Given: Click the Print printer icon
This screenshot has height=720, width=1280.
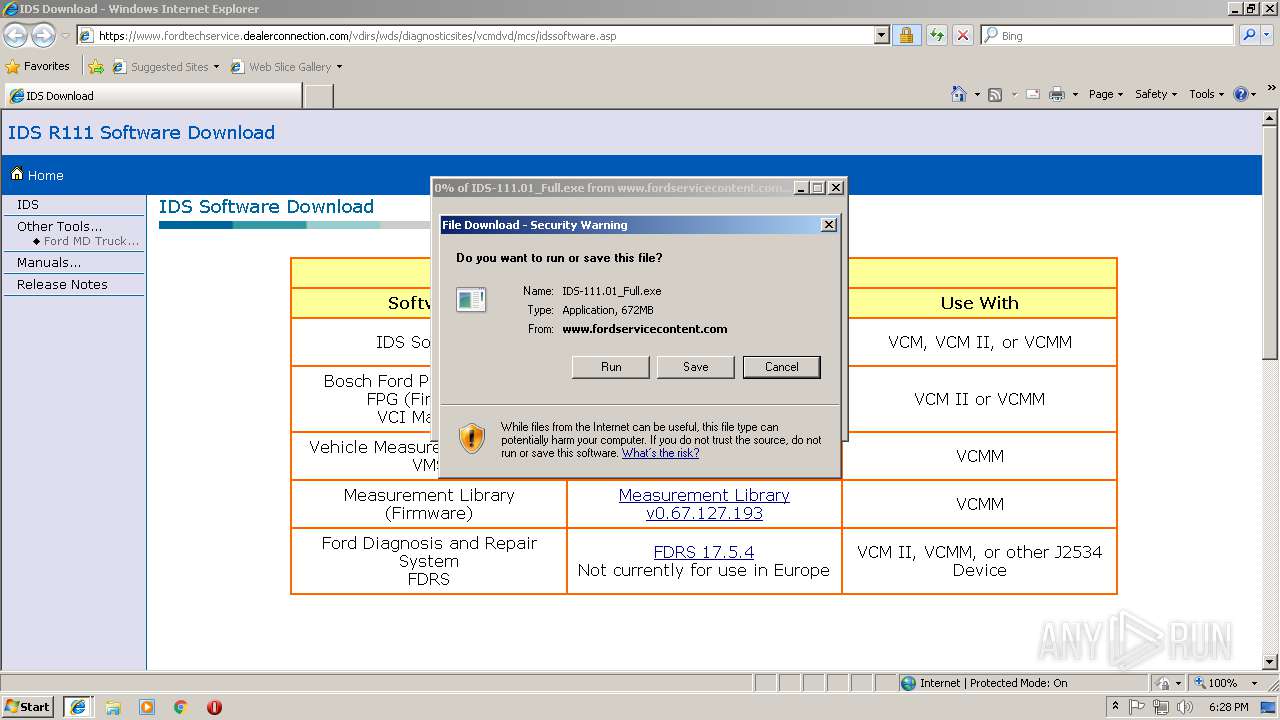Looking at the screenshot, I should 1057,94.
